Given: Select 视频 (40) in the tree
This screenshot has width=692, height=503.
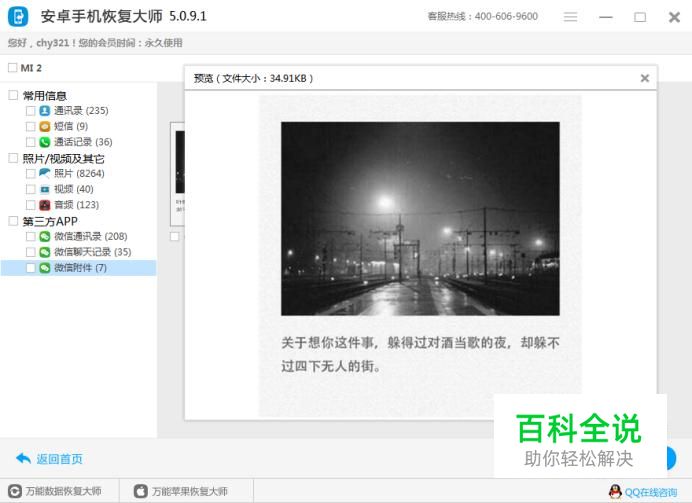Looking at the screenshot, I should (x=74, y=189).
